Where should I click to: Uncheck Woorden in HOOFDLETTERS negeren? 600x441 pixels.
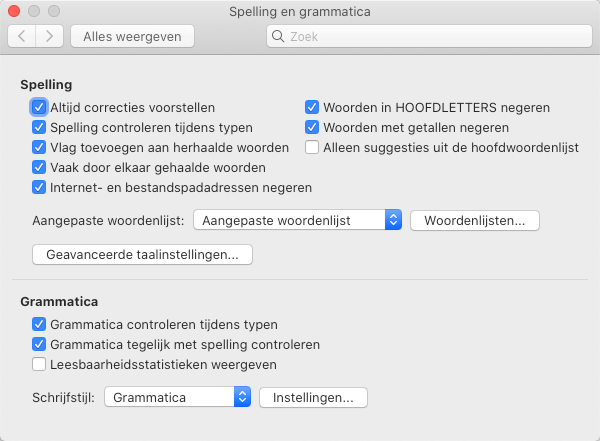[x=312, y=108]
